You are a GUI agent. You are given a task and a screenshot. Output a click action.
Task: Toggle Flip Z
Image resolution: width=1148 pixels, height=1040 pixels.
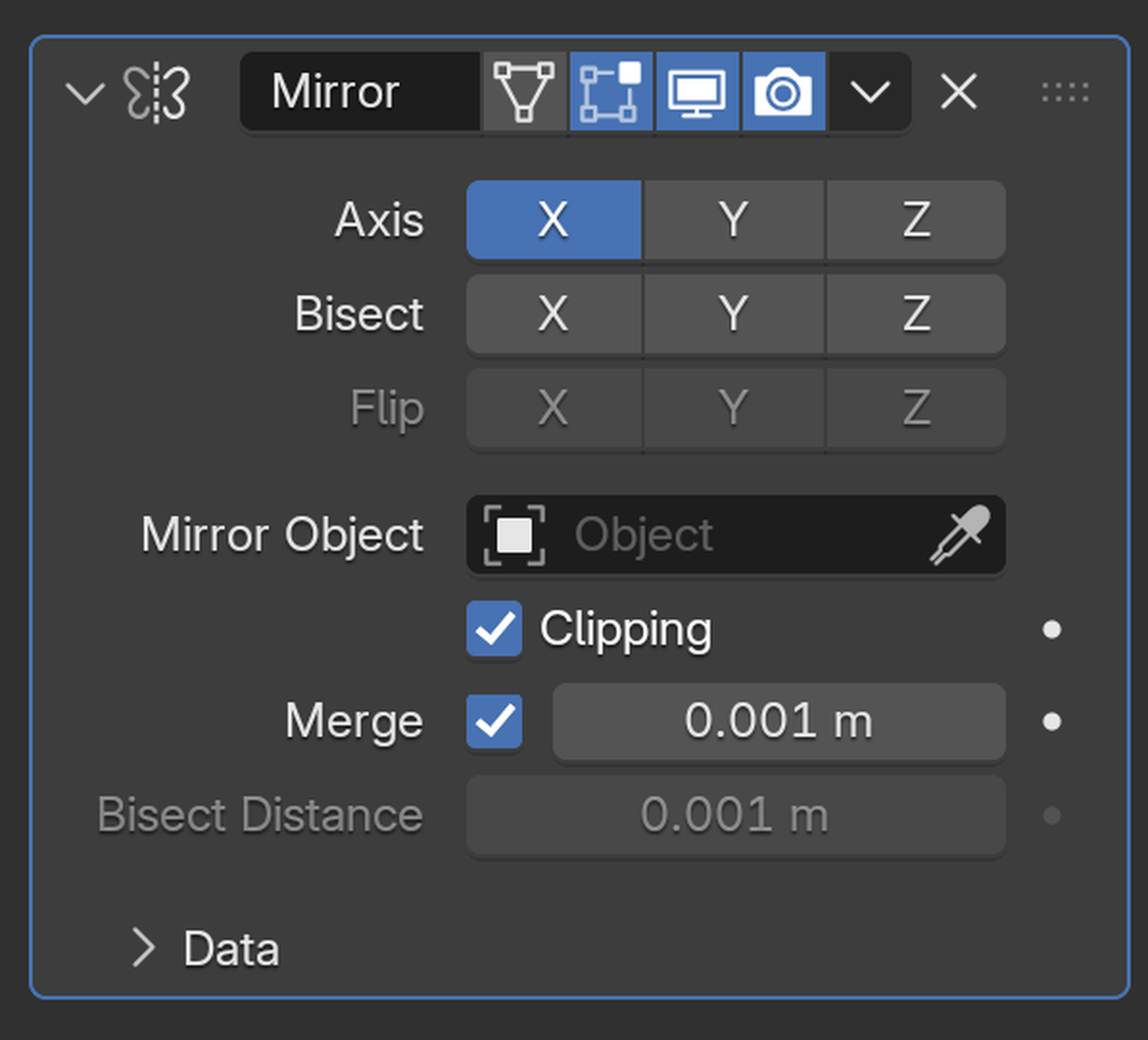coord(916,408)
